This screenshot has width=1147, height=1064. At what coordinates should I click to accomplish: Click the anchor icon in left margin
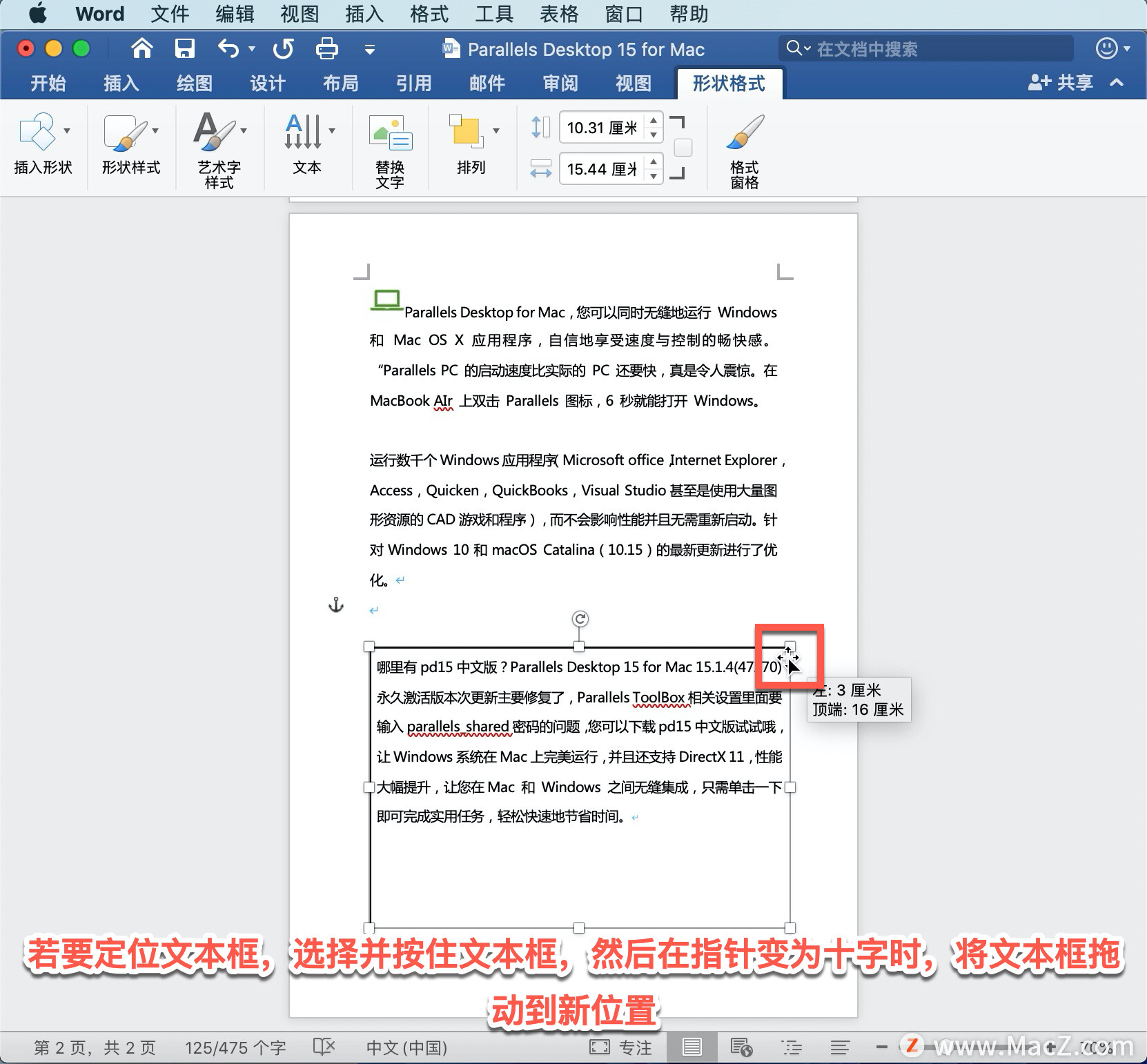tap(335, 604)
